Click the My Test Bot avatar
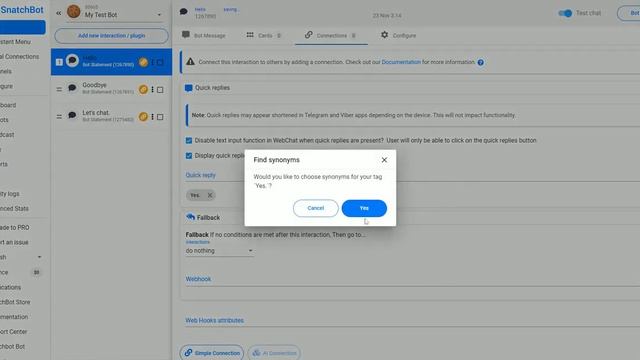The height and width of the screenshot is (360, 640). coord(74,11)
